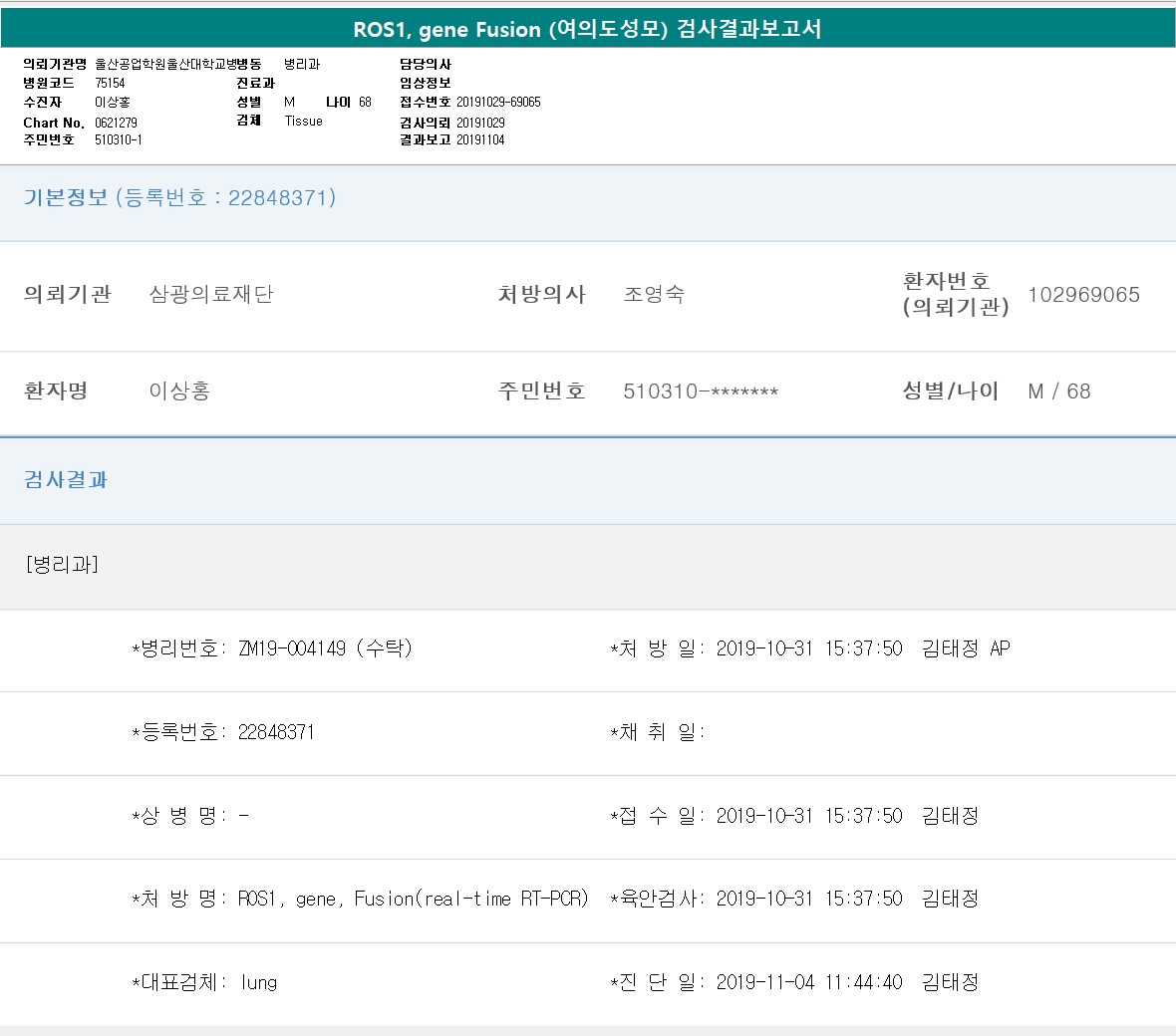
Task: Select the receipt number '20191029-69065'
Action: tap(498, 102)
